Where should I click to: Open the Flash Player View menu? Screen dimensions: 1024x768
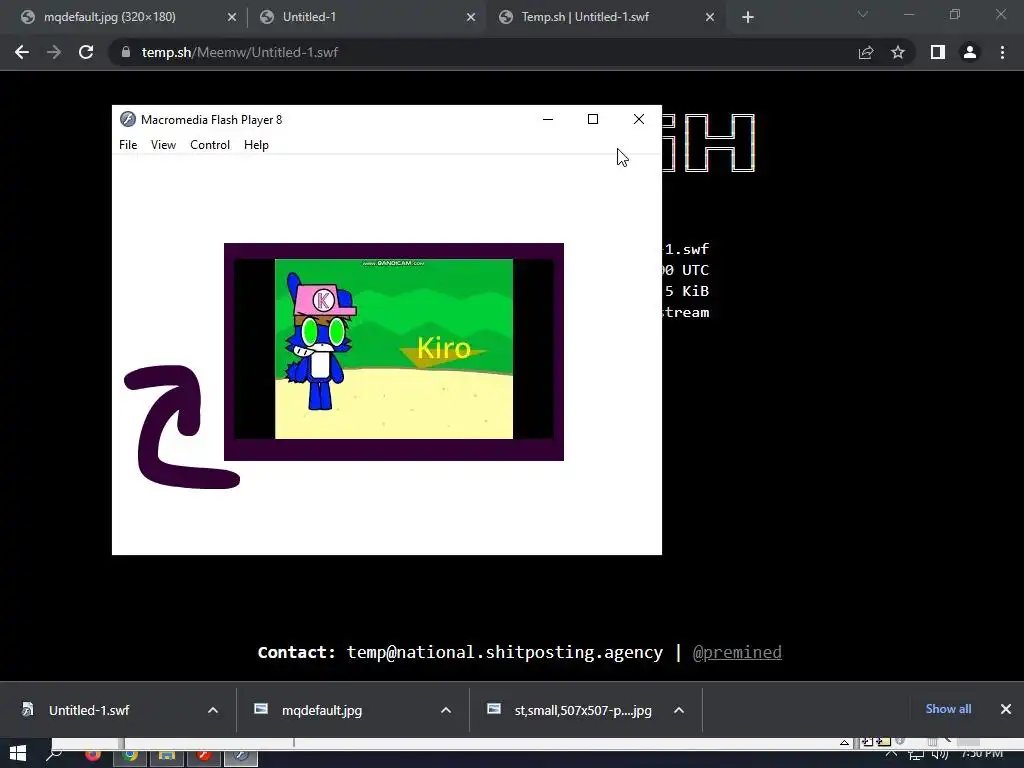coord(163,145)
